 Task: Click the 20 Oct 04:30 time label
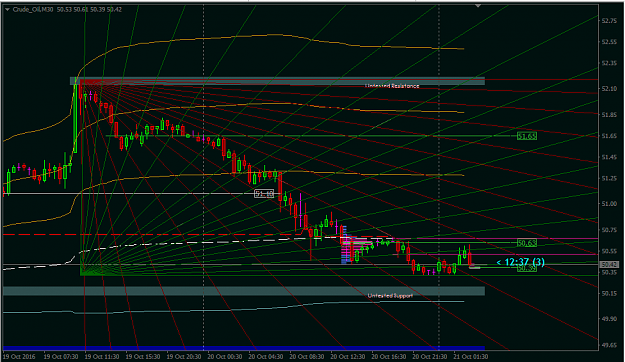click(x=266, y=356)
